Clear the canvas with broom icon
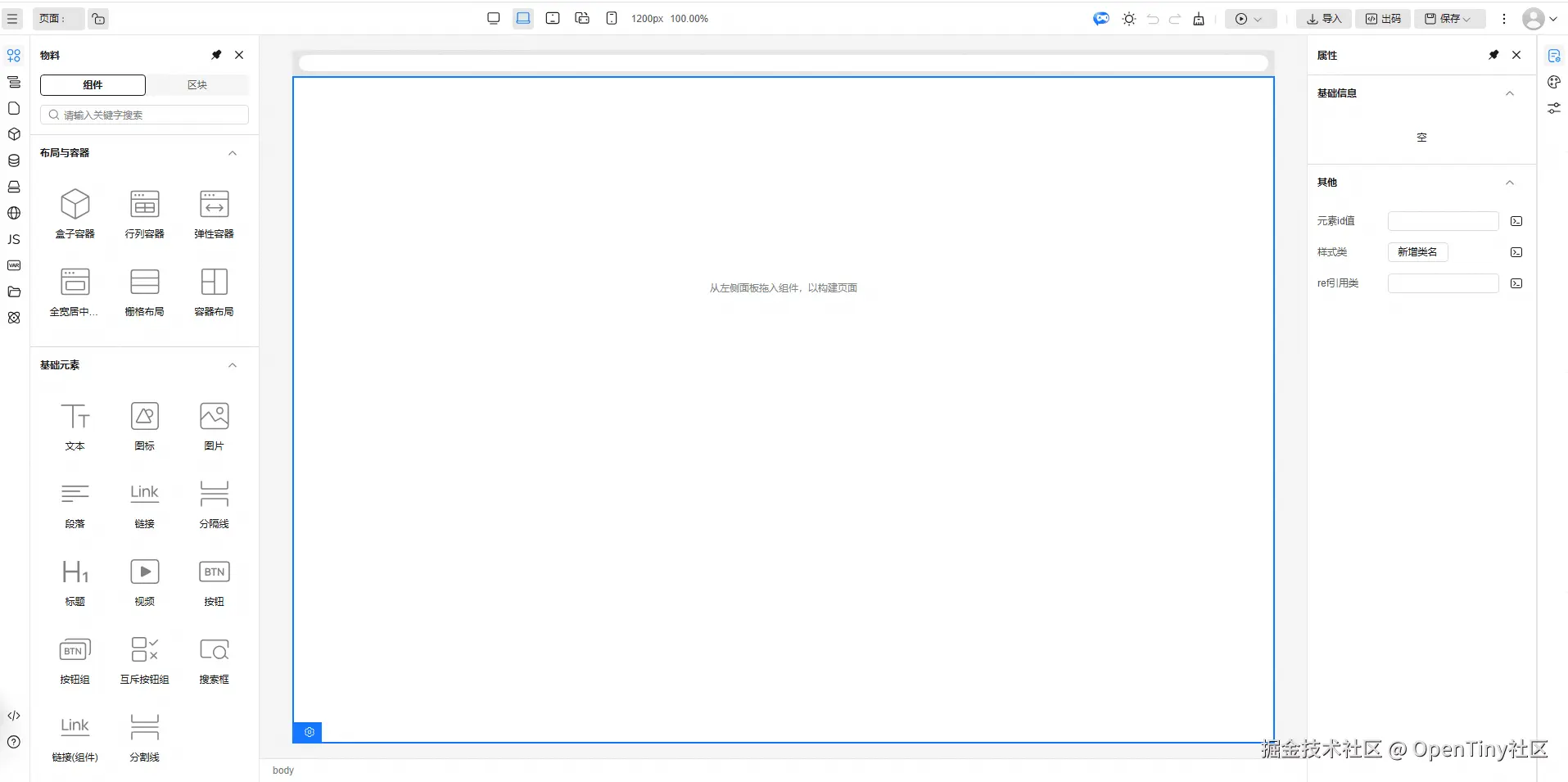 point(1199,19)
